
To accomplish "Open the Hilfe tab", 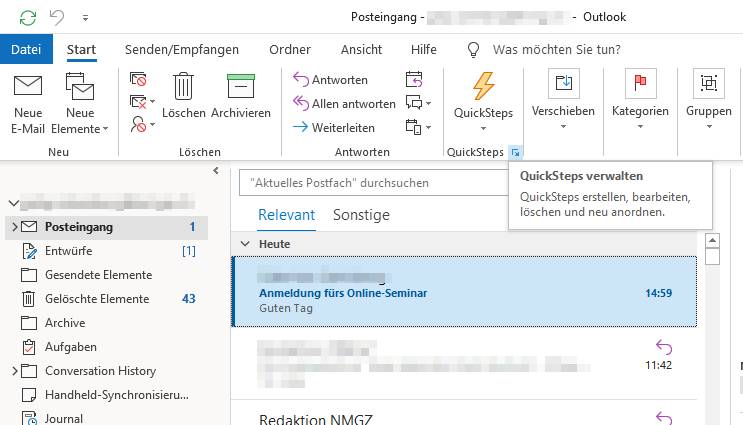I will tap(424, 49).
